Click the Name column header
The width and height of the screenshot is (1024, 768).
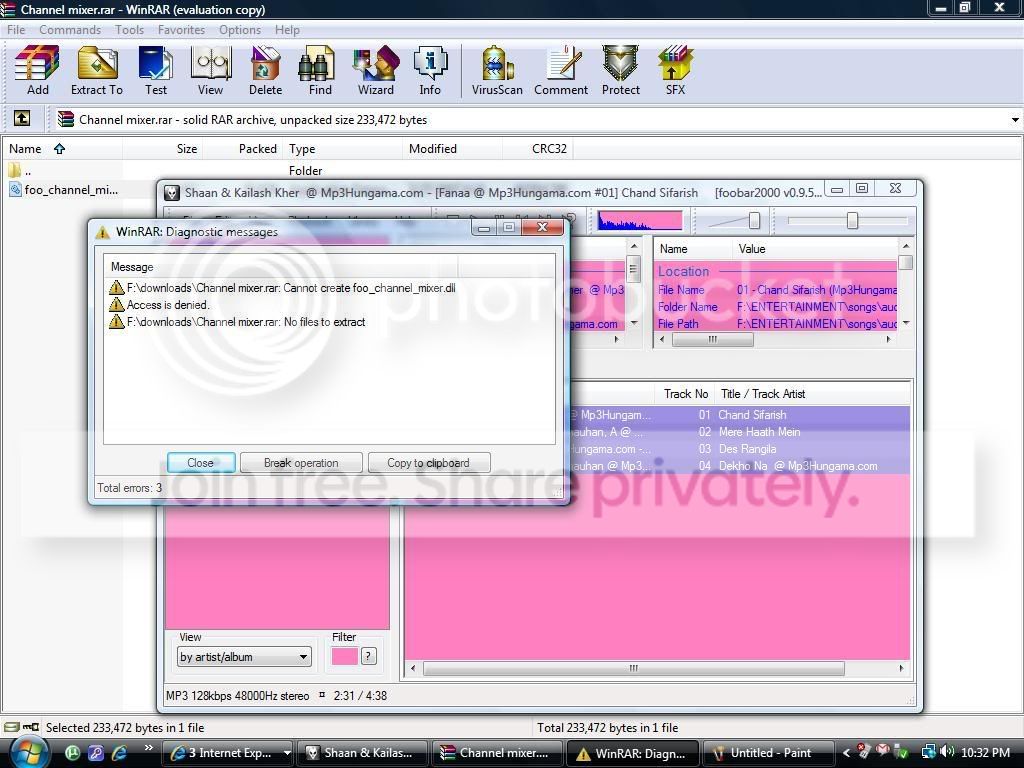(62, 149)
